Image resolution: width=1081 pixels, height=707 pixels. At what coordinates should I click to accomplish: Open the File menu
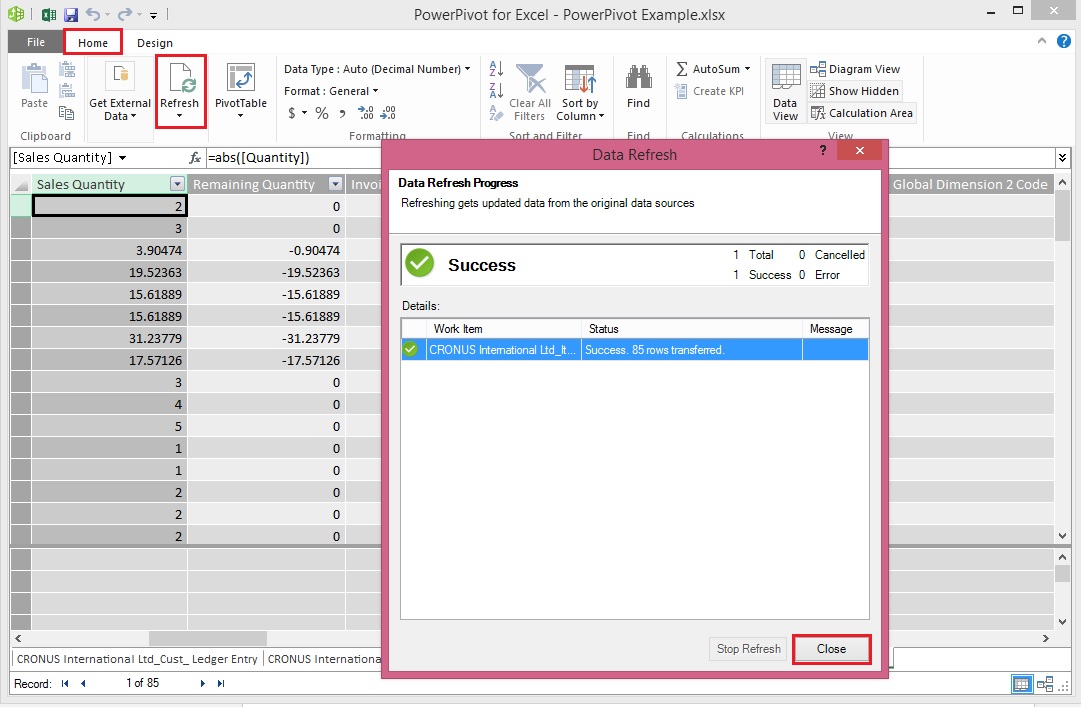pyautogui.click(x=34, y=43)
